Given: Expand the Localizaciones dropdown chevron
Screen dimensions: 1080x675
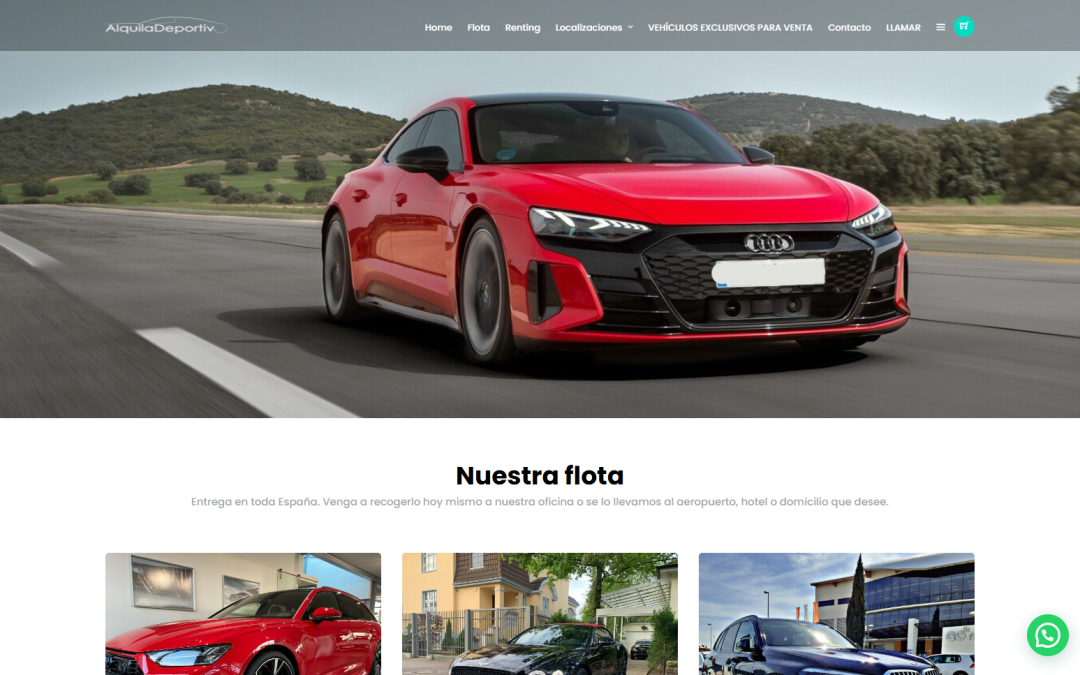Looking at the screenshot, I should (x=631, y=27).
